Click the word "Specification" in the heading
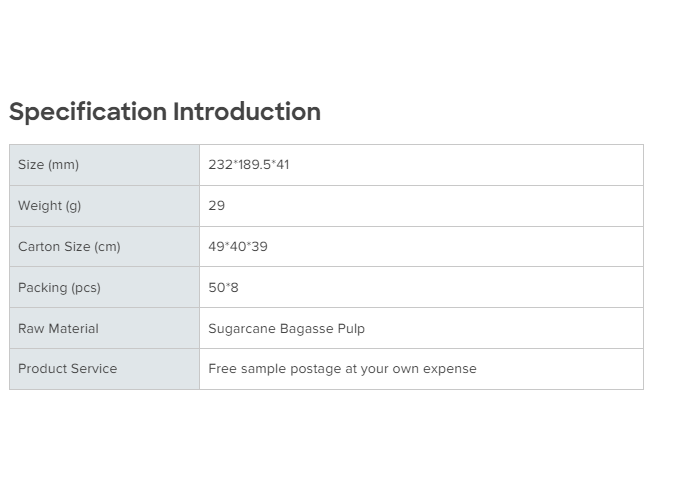The height and width of the screenshot is (494, 679). coord(88,111)
